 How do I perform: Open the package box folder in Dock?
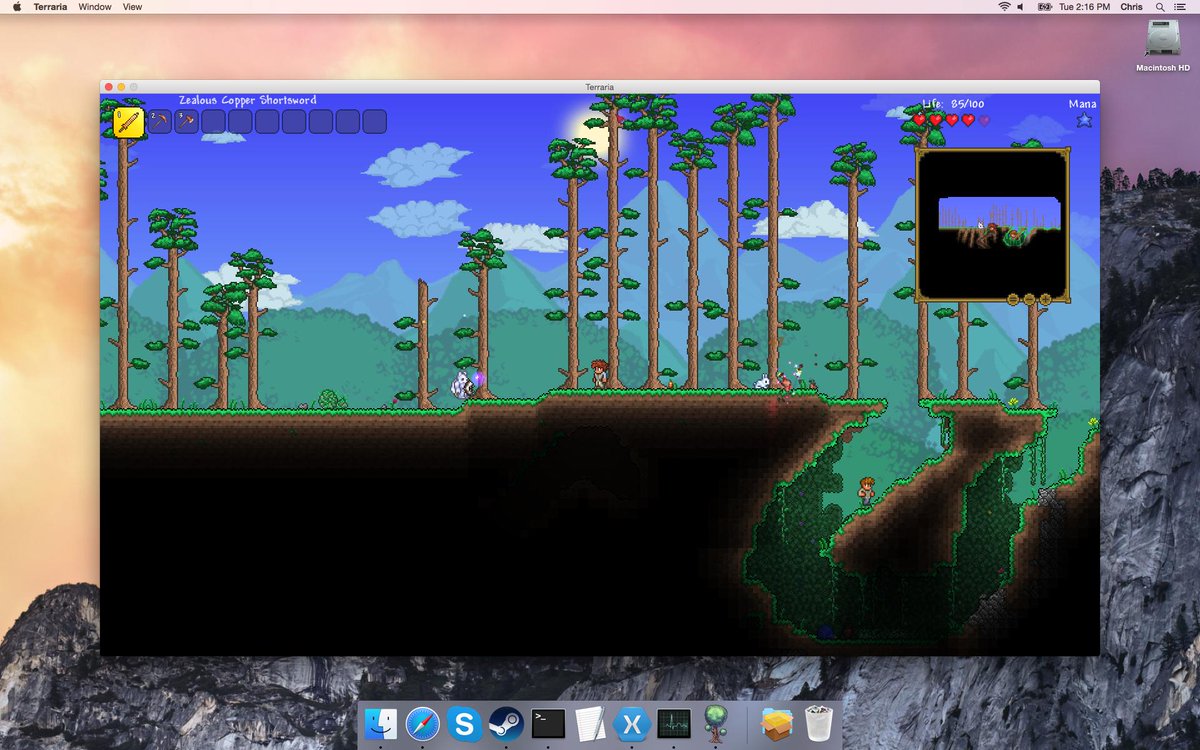click(x=777, y=723)
